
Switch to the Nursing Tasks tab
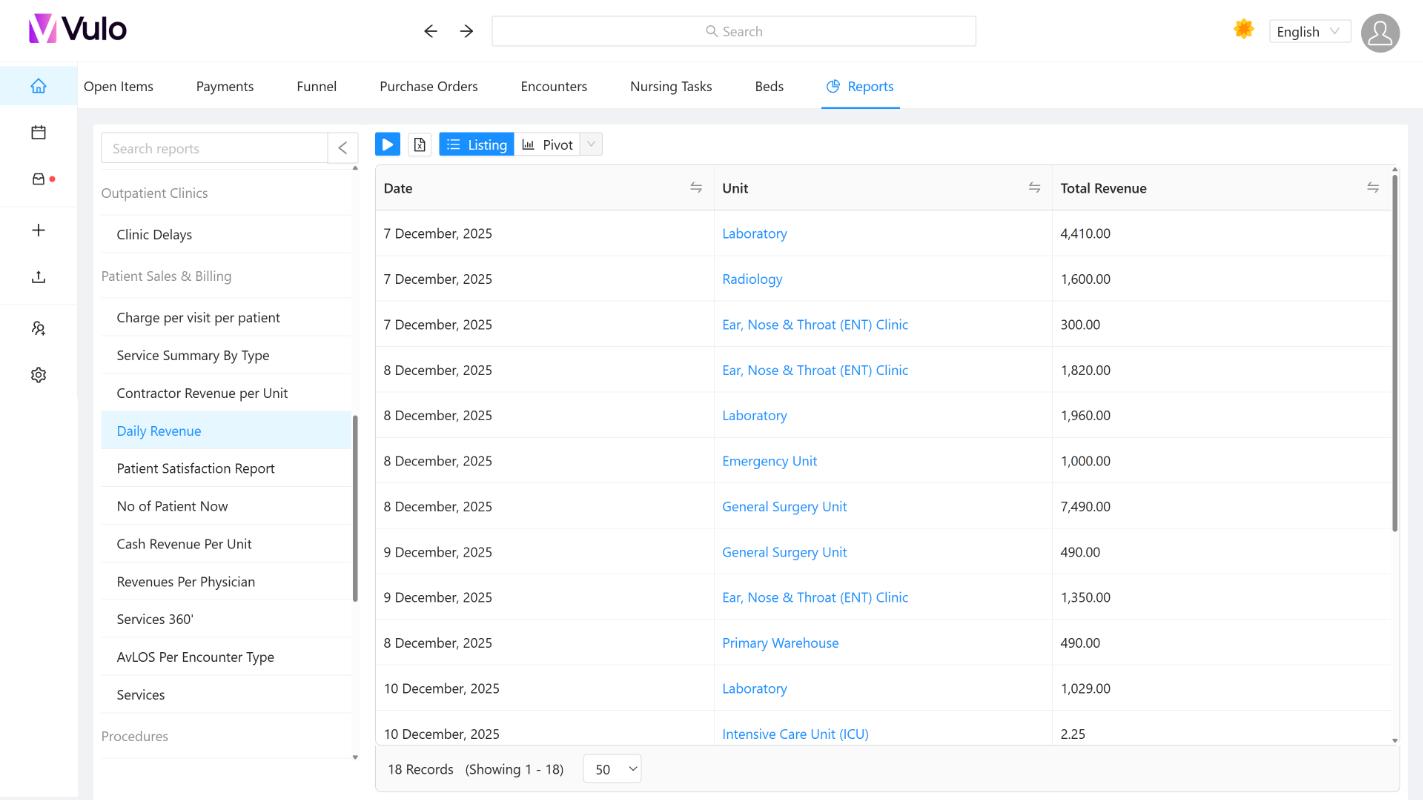point(671,86)
